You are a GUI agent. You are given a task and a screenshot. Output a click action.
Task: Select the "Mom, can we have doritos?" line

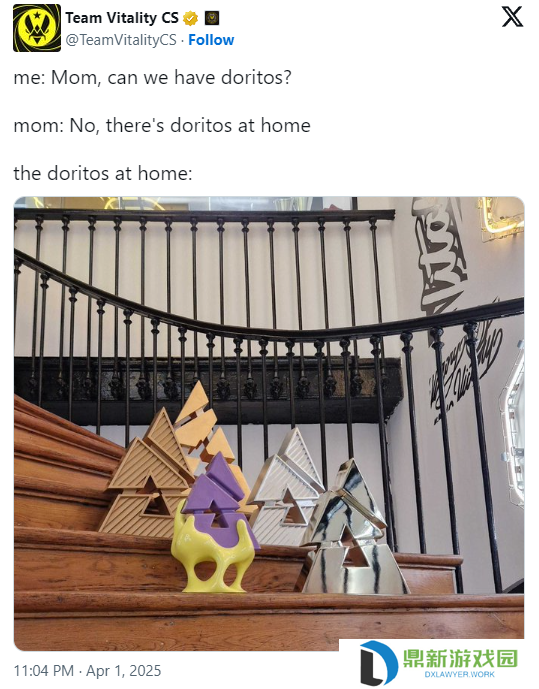click(171, 77)
